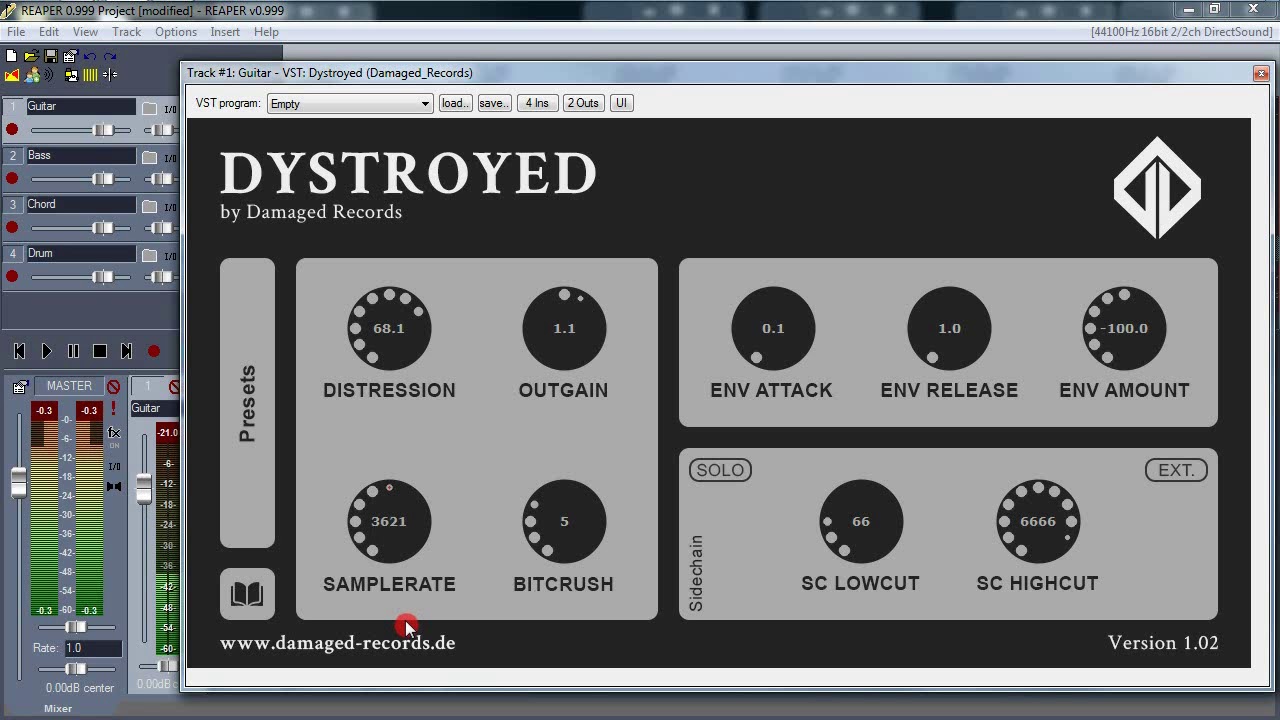
Task: Click the Rate field showing 1.0
Action: 92,648
